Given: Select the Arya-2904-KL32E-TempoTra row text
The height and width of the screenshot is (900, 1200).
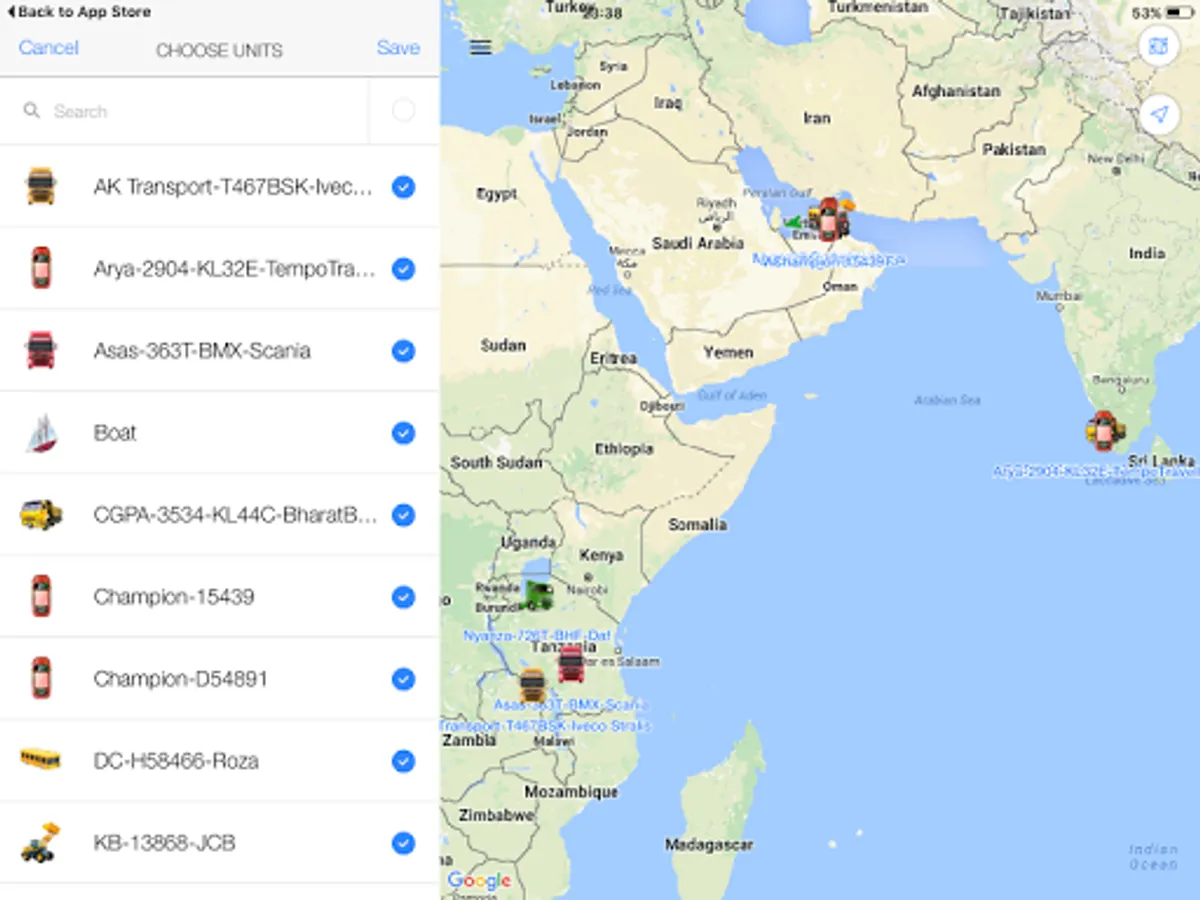Looking at the screenshot, I should pos(235,269).
